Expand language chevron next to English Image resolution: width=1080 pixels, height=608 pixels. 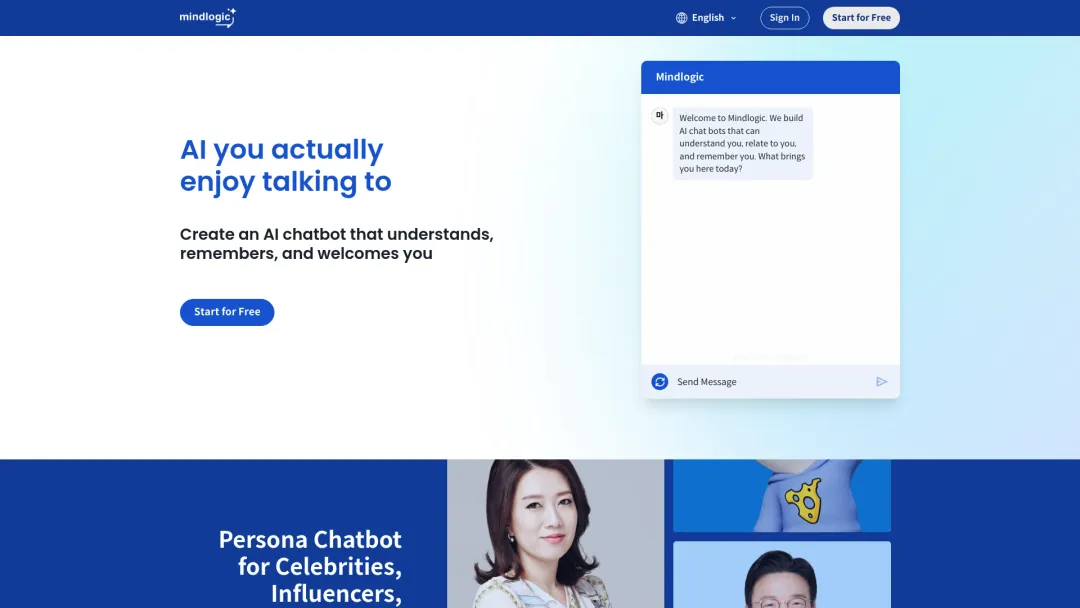point(733,18)
